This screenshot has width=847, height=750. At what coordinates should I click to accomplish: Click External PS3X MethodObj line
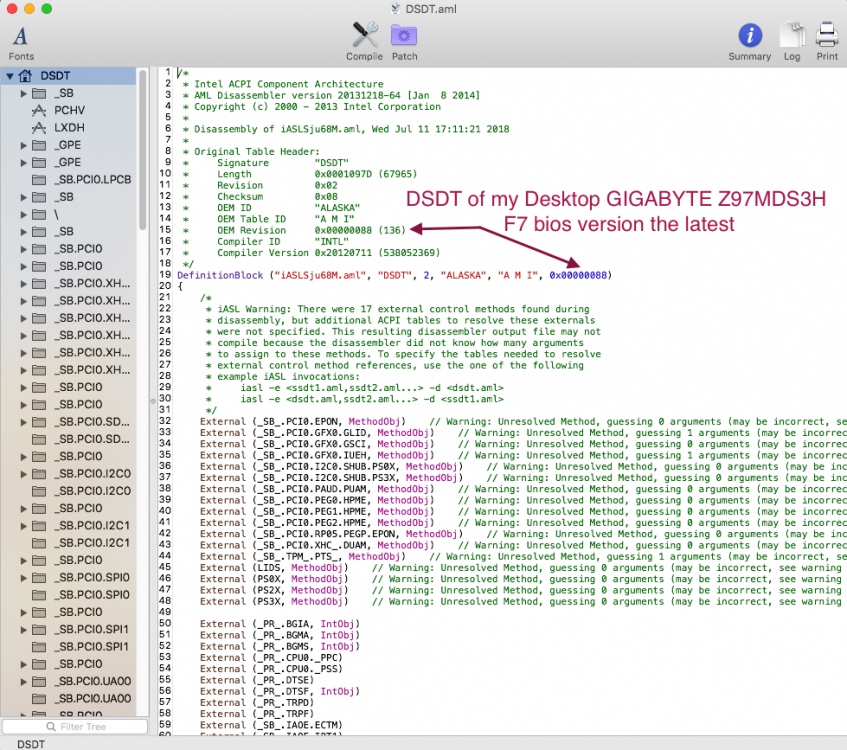[274, 601]
